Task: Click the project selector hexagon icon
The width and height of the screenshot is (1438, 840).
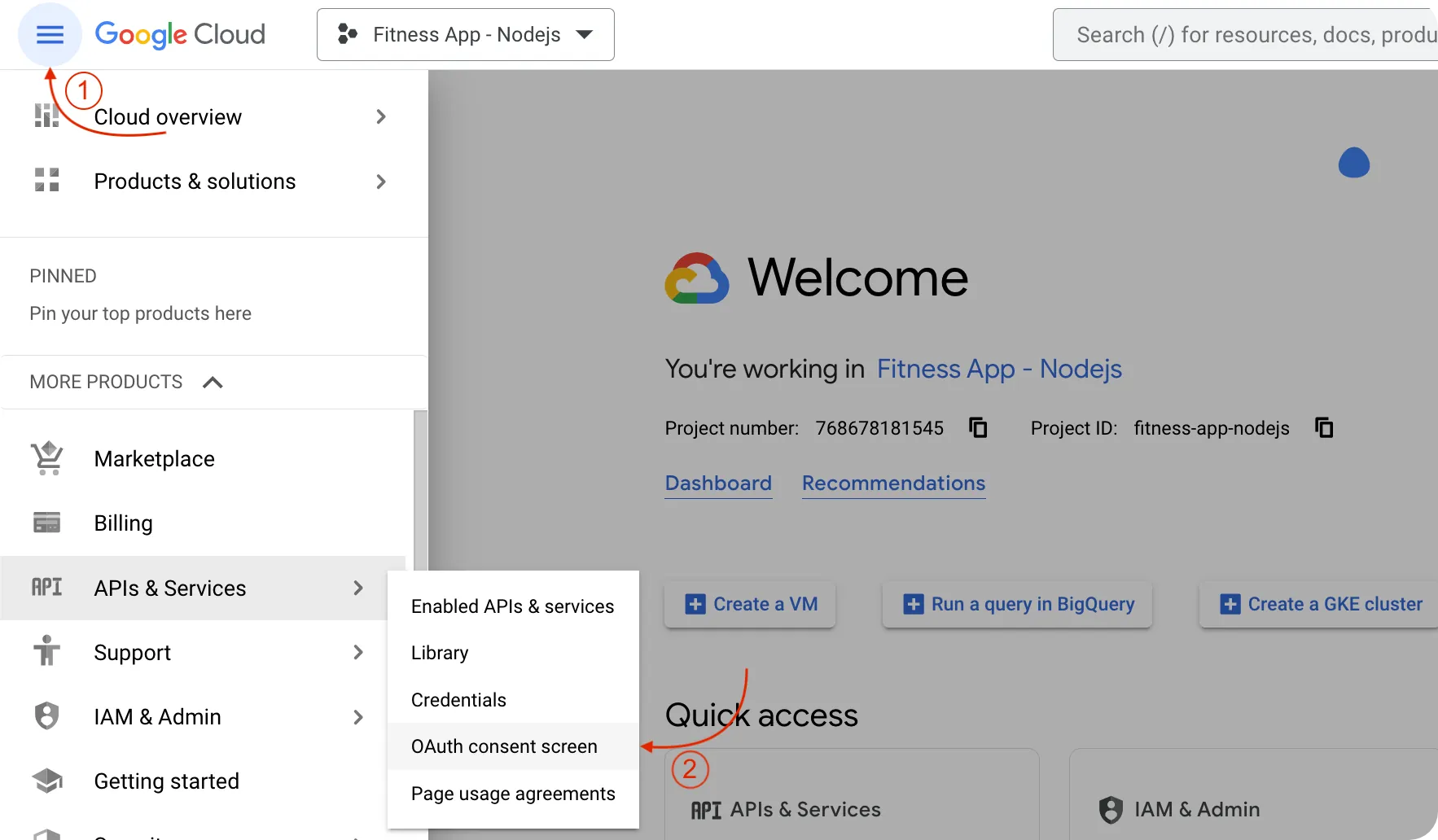Action: pyautogui.click(x=348, y=34)
